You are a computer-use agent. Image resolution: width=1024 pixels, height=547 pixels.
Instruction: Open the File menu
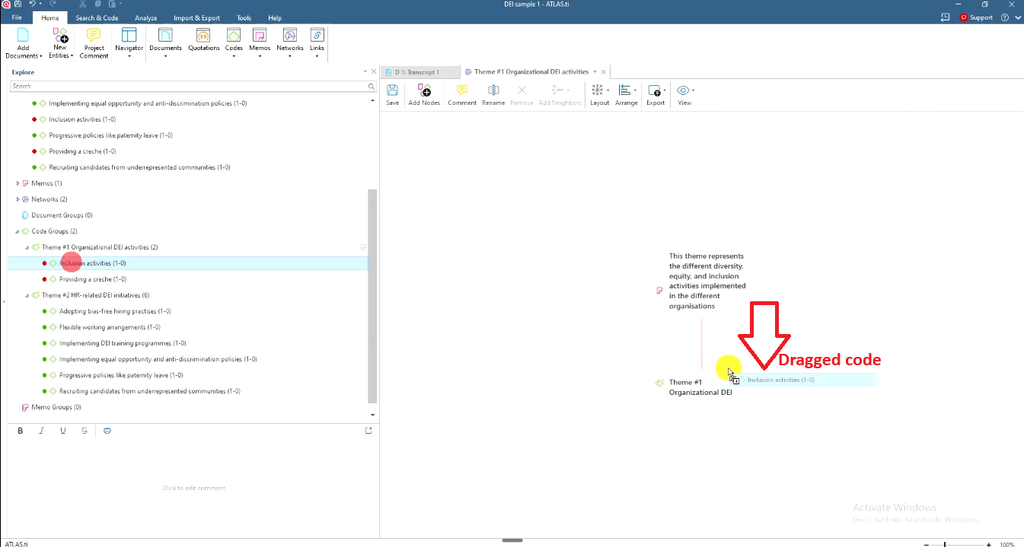click(x=16, y=18)
